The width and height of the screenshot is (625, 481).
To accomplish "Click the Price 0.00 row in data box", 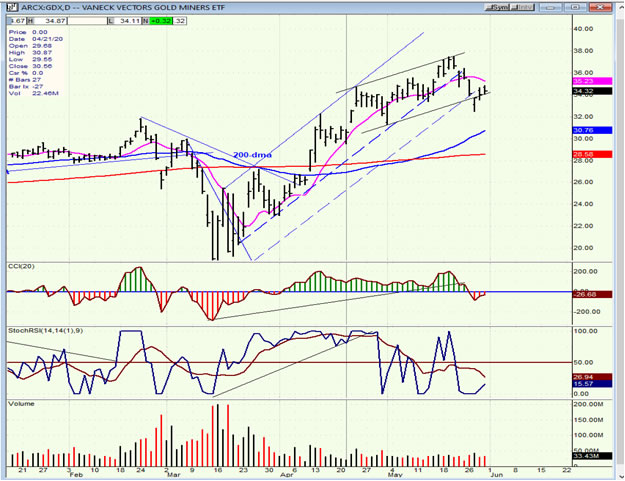I will 28,32.
